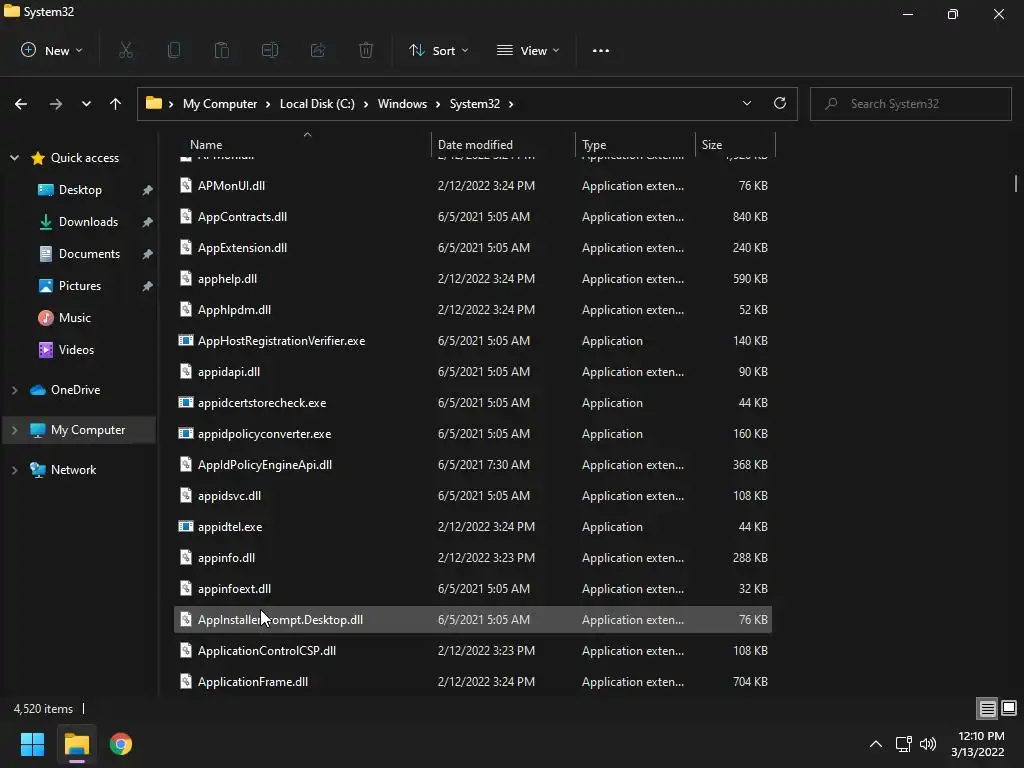This screenshot has width=1024, height=768.
Task: Click the Cut scissors icon
Action: pos(126,50)
